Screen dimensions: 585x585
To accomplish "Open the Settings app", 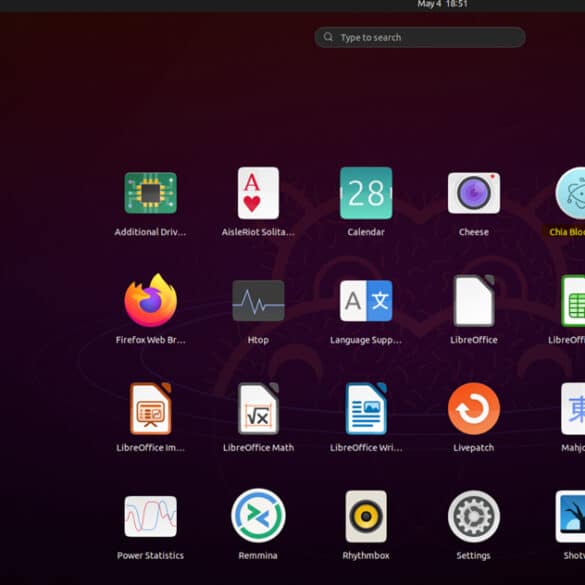I will point(474,516).
